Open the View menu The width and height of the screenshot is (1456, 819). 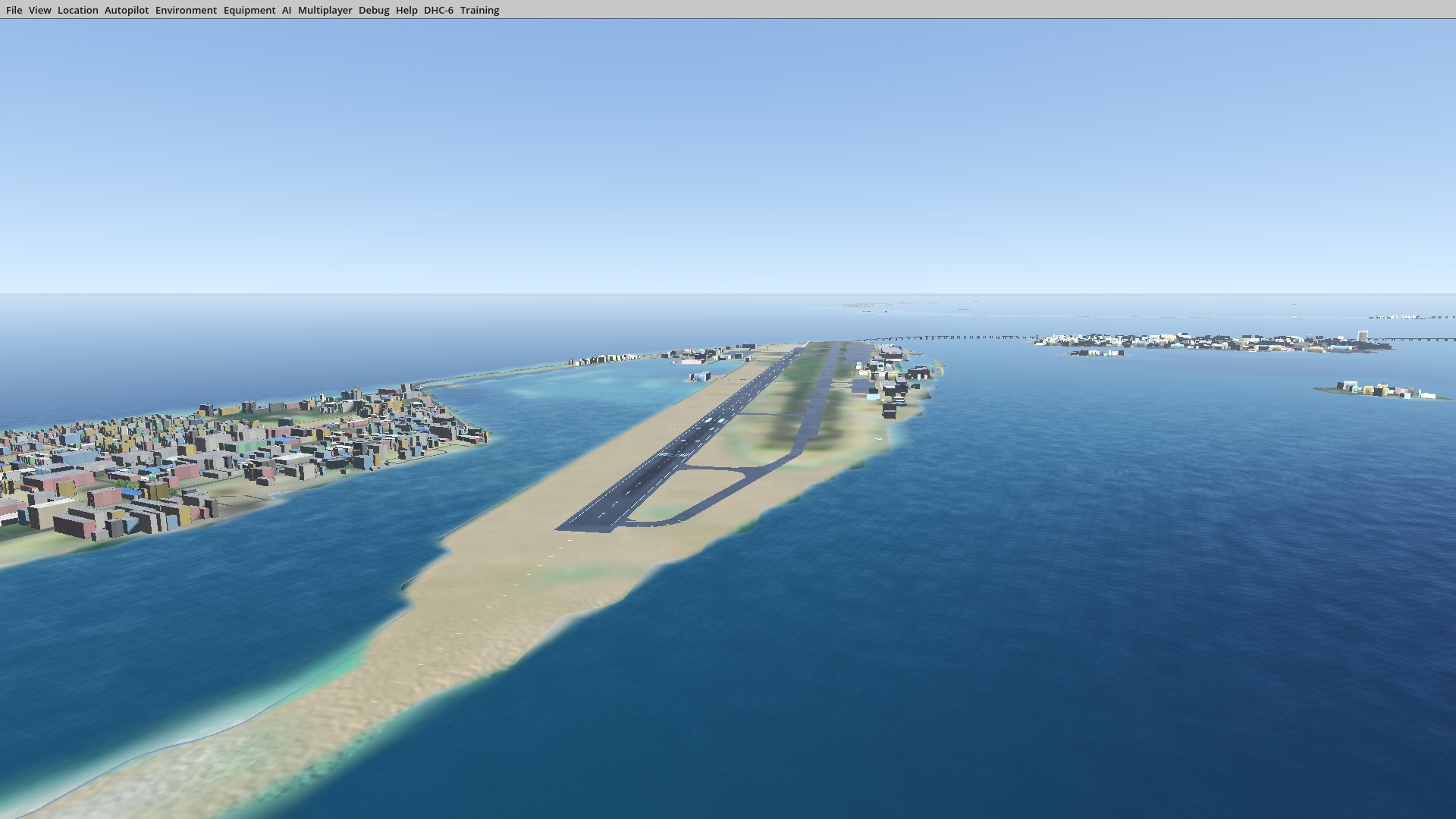pos(39,10)
